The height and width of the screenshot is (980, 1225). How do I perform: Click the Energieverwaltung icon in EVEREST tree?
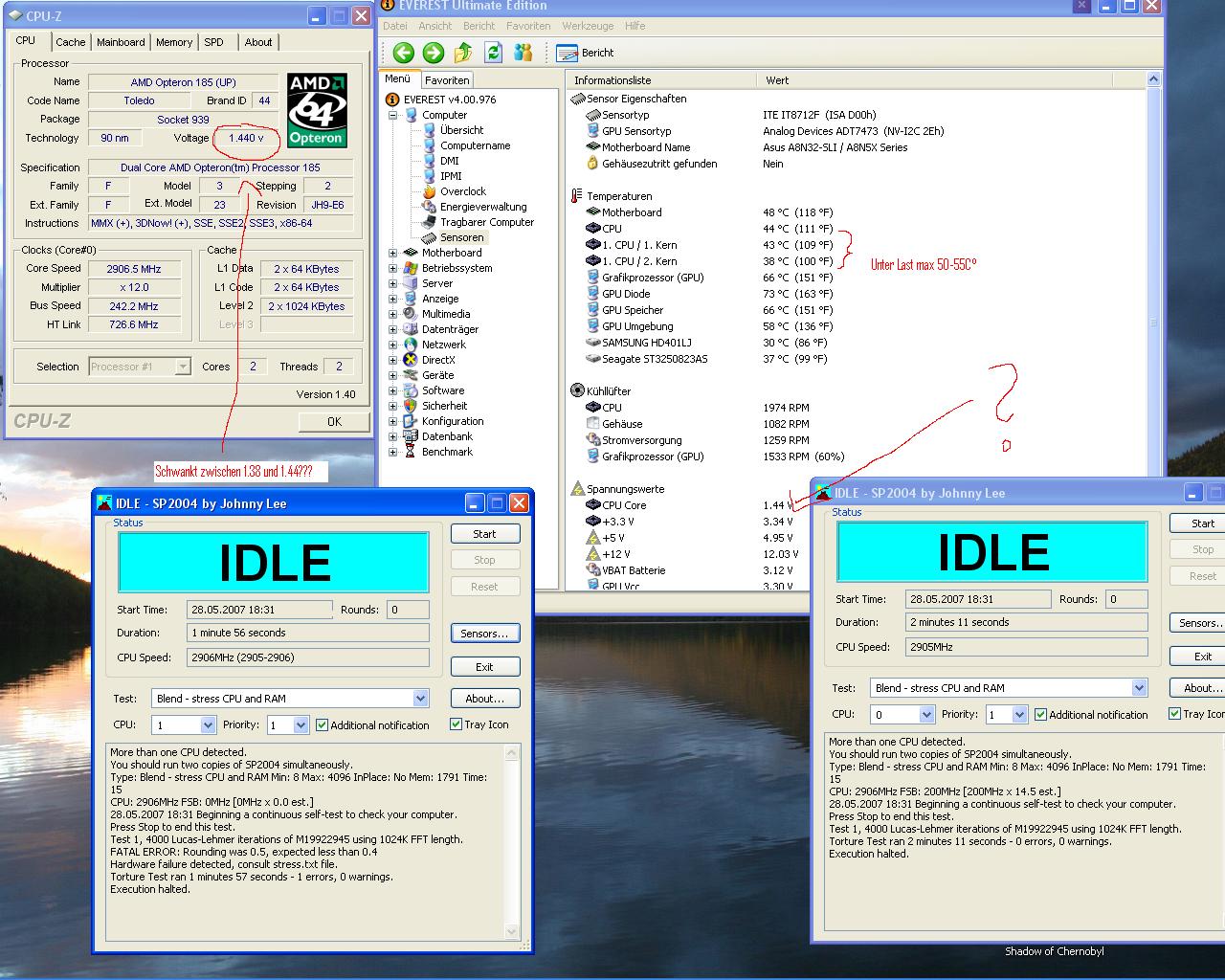pyautogui.click(x=430, y=207)
